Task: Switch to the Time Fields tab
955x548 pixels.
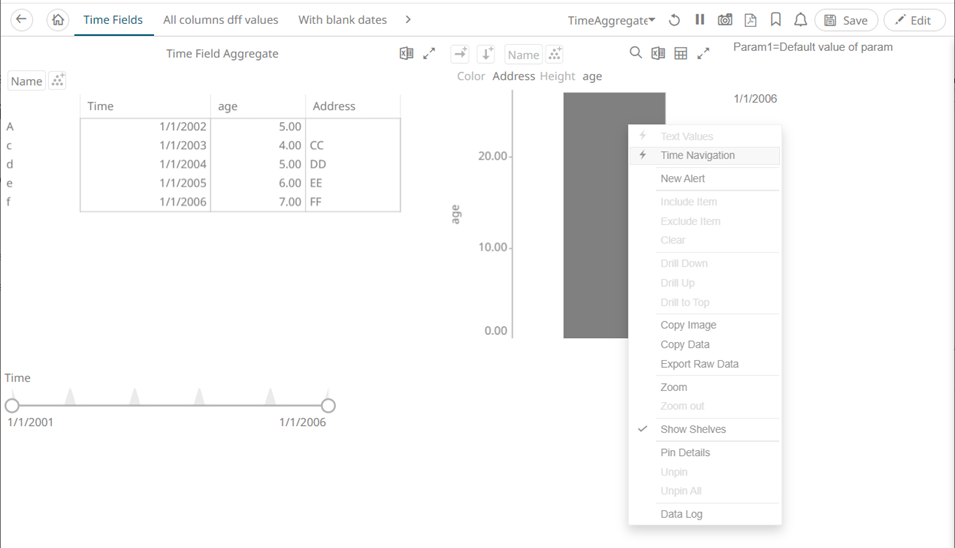Action: coord(113,20)
